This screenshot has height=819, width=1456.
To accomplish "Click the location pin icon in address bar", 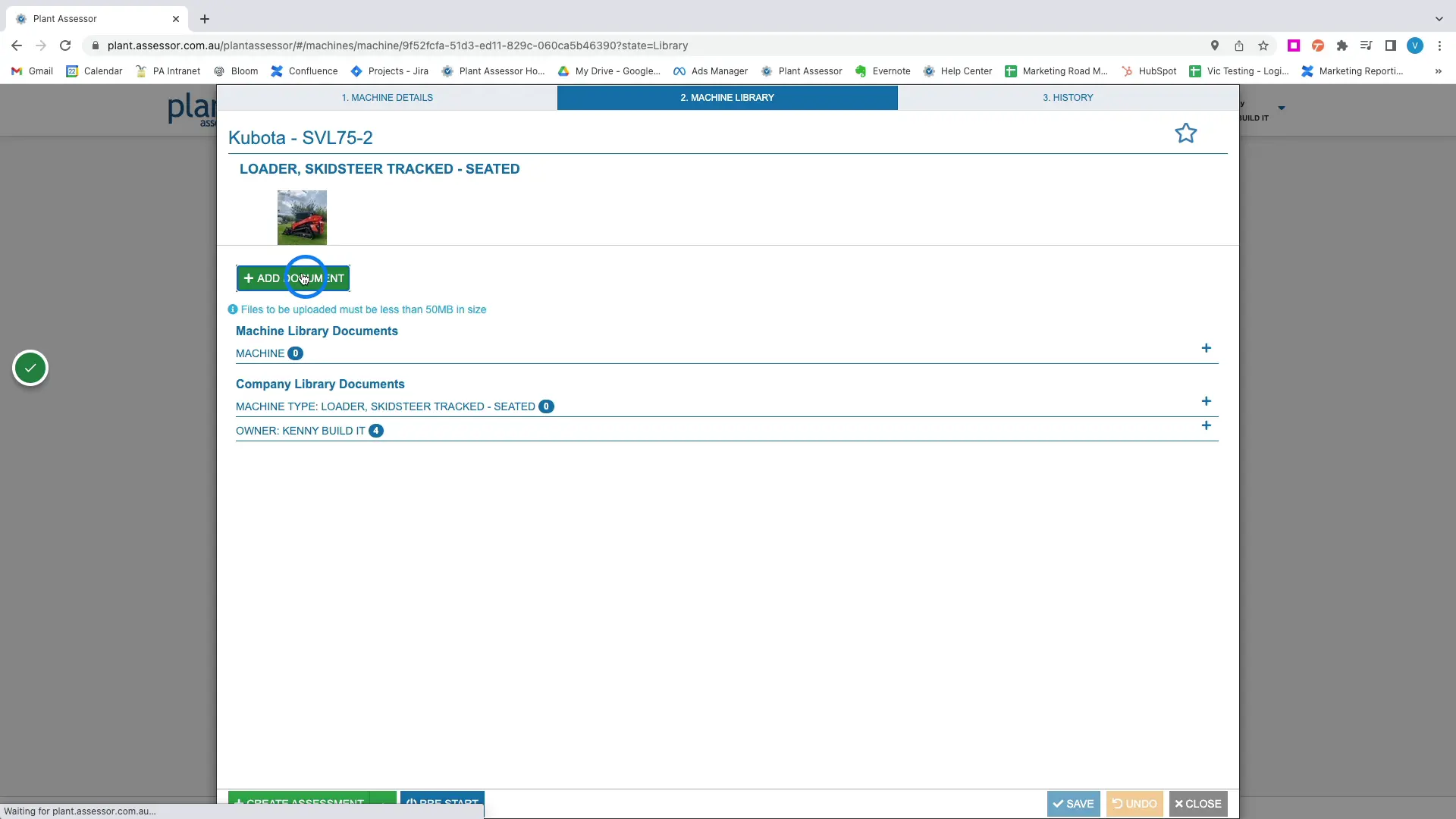I will click(x=1215, y=45).
